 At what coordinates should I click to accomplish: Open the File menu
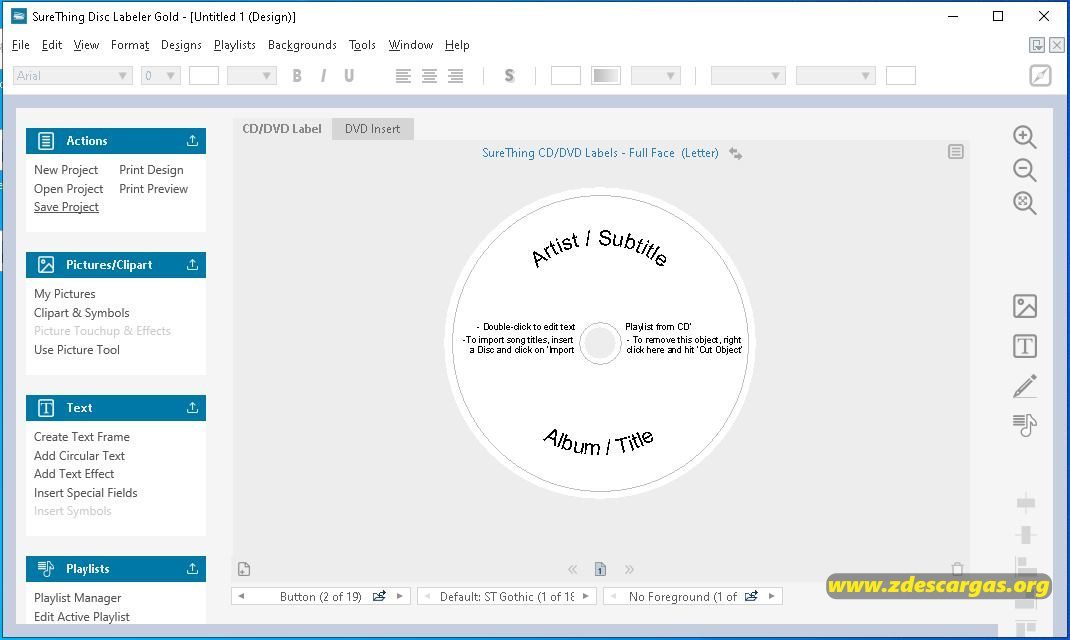pos(20,45)
